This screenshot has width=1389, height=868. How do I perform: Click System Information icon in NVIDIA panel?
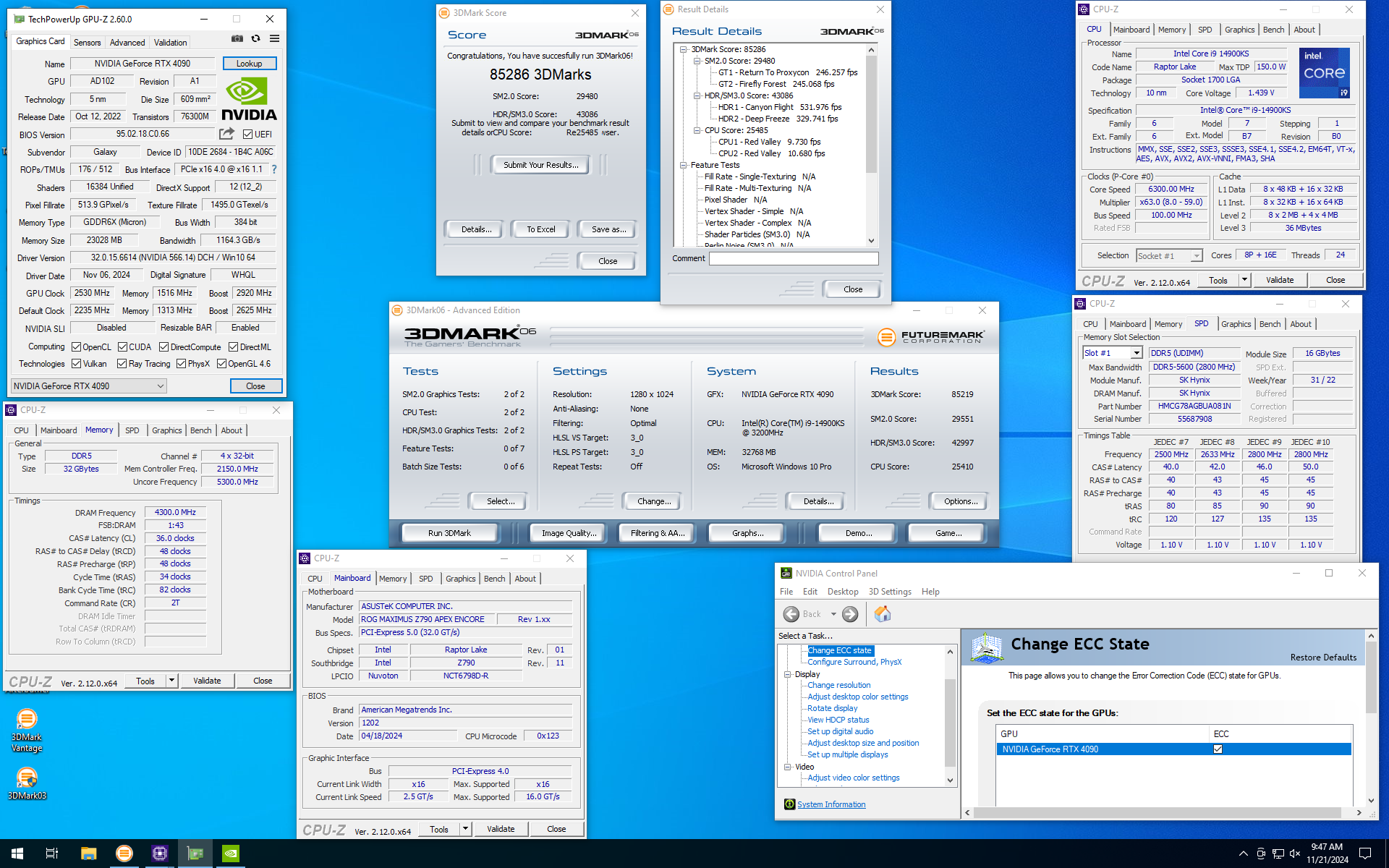[x=789, y=804]
